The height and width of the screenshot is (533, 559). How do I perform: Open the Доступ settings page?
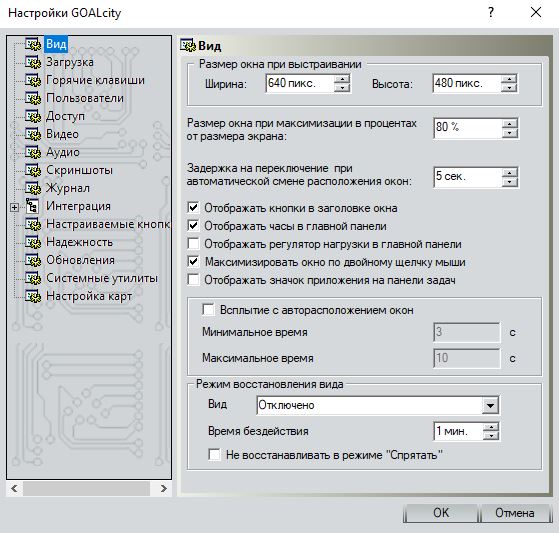coord(66,116)
